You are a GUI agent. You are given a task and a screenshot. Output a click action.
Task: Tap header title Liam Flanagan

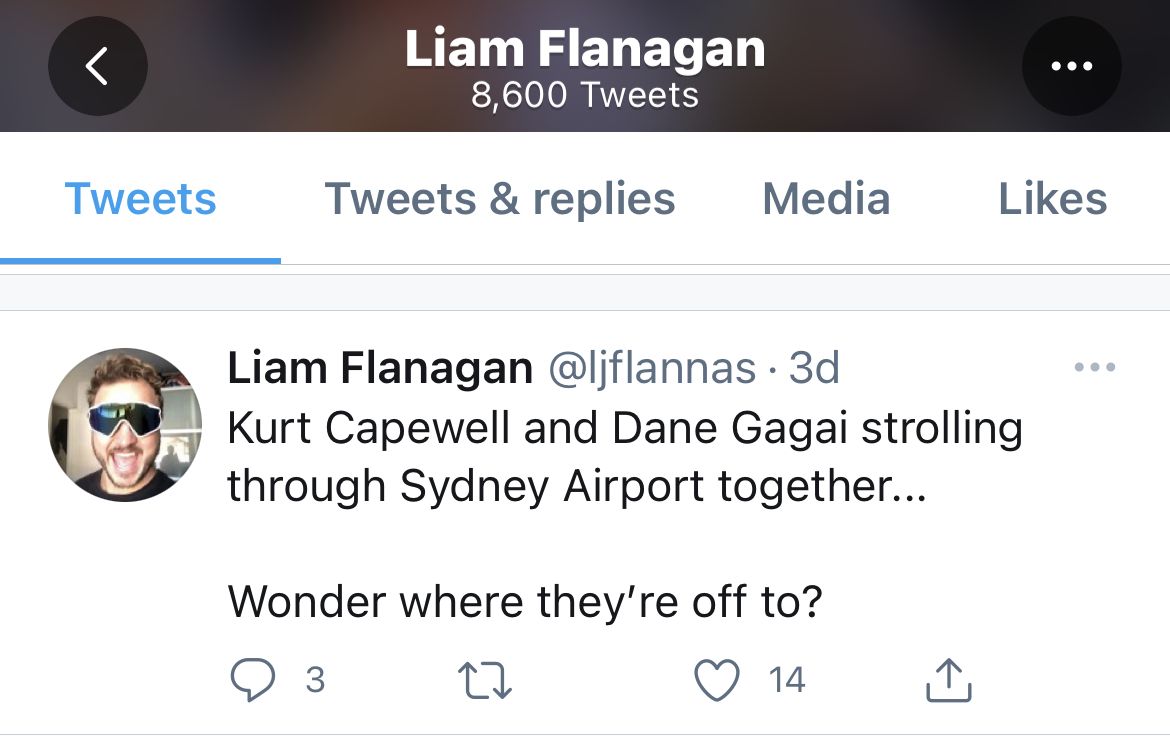[x=585, y=49]
